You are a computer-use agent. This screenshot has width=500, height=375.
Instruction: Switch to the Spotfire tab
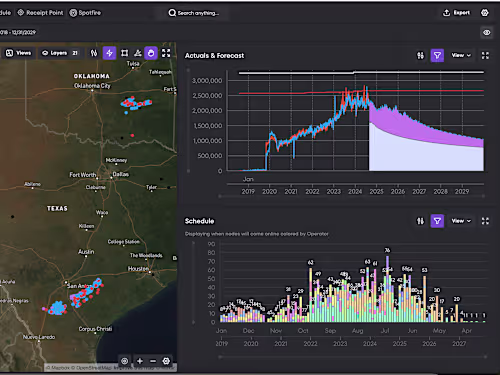click(x=85, y=13)
